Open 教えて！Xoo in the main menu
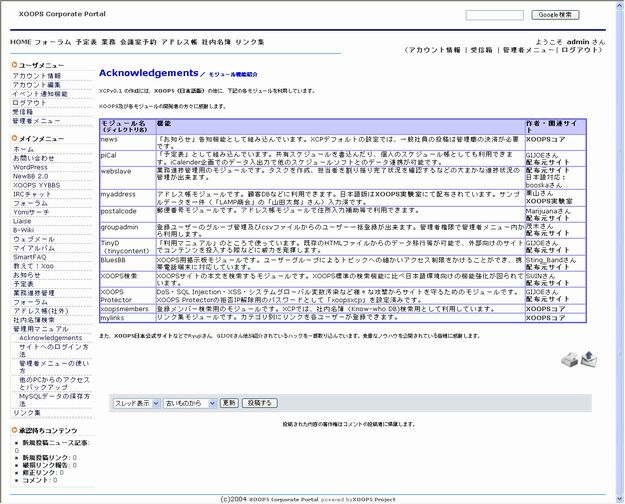 [33, 266]
